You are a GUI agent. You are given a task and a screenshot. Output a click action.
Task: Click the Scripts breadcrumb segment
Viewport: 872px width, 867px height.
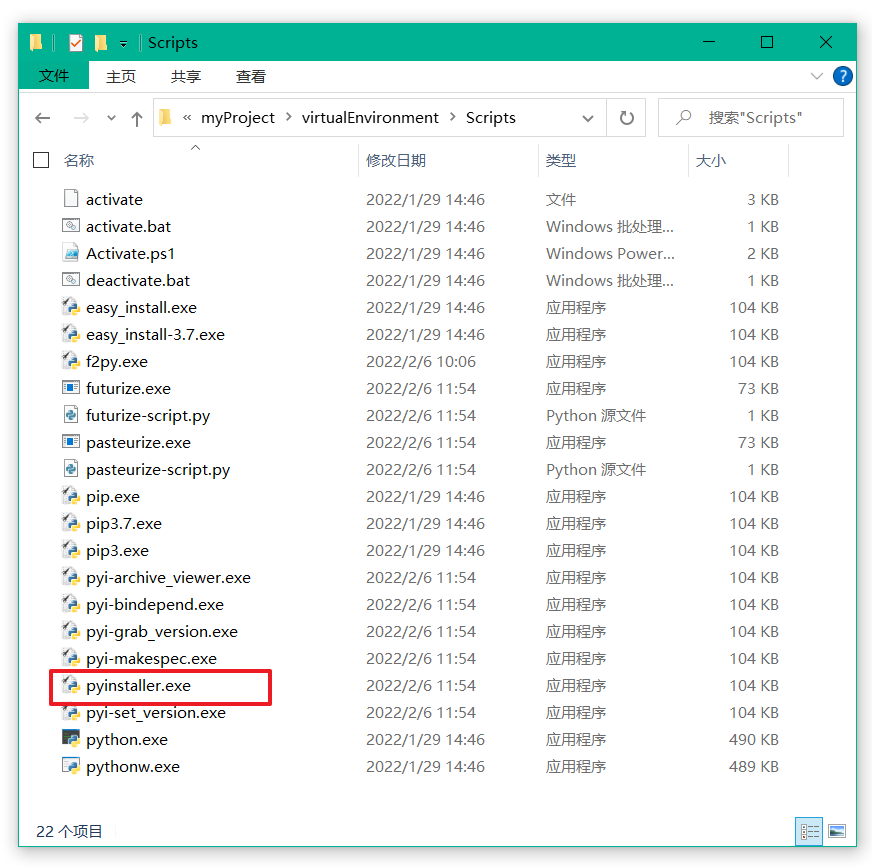[490, 118]
